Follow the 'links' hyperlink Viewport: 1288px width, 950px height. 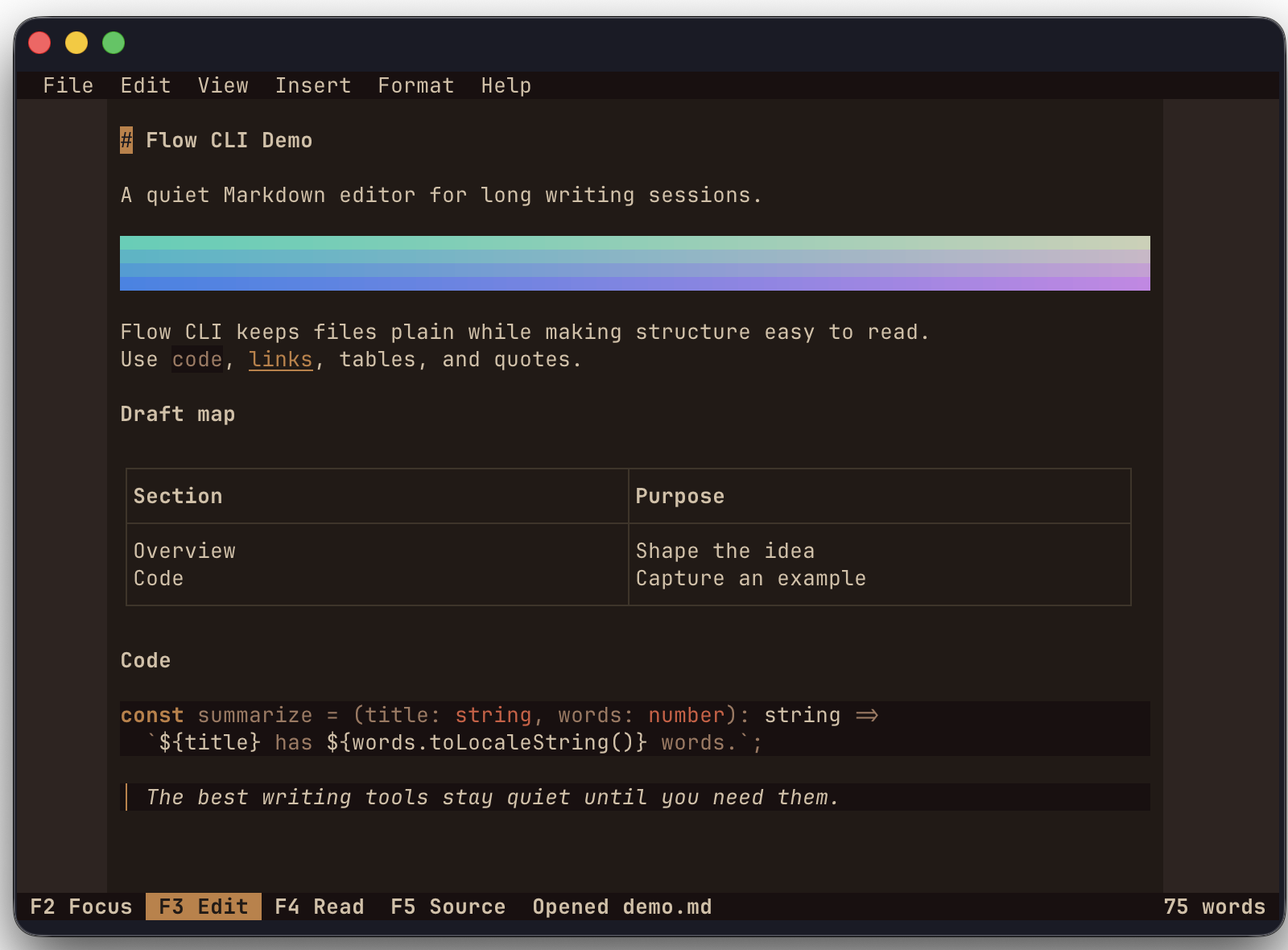(280, 359)
